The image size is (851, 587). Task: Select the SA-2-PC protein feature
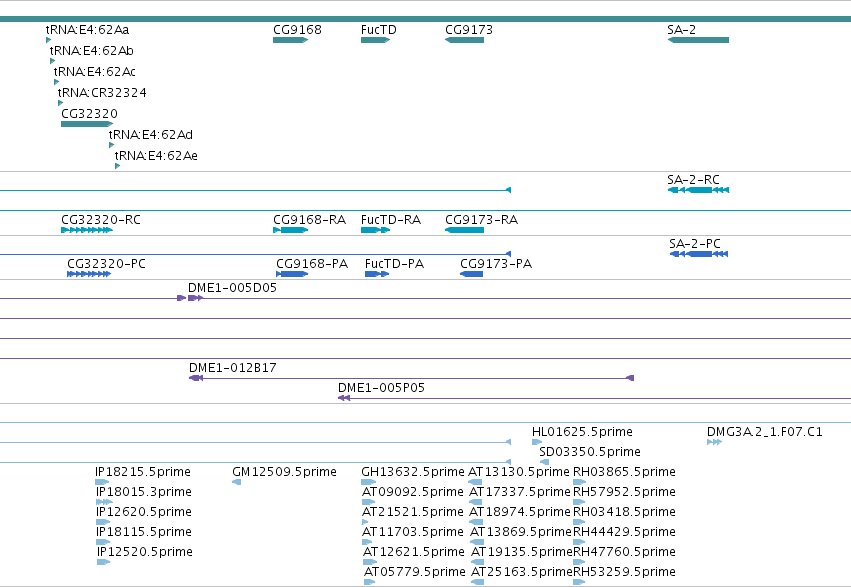698,254
